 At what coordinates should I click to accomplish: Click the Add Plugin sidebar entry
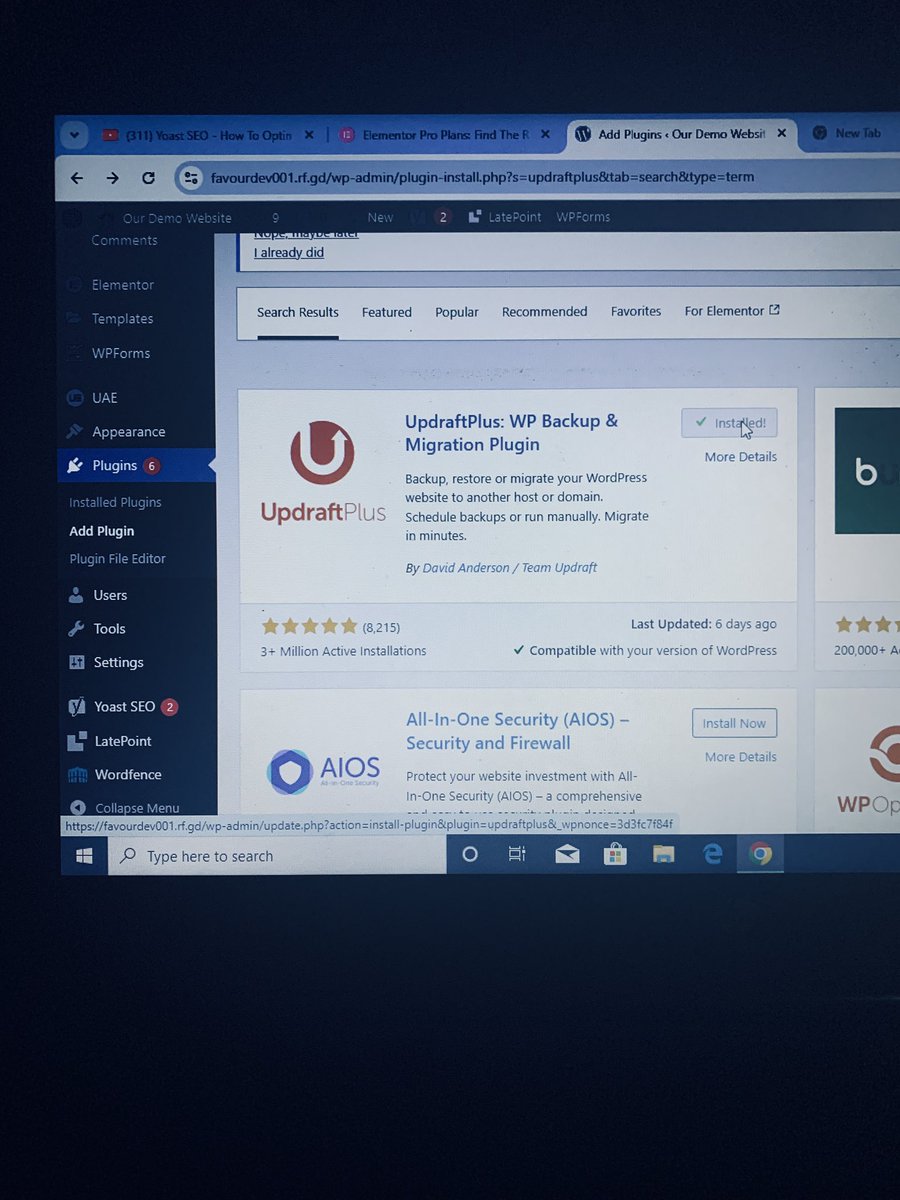[101, 530]
